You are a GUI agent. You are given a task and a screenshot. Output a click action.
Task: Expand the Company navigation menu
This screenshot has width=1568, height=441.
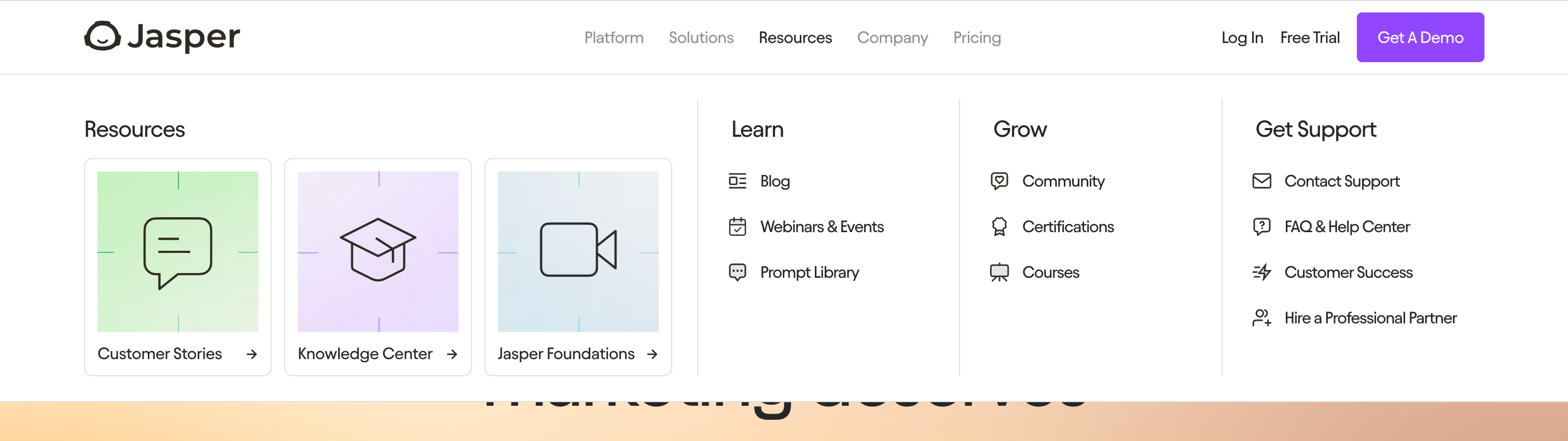pyautogui.click(x=892, y=38)
